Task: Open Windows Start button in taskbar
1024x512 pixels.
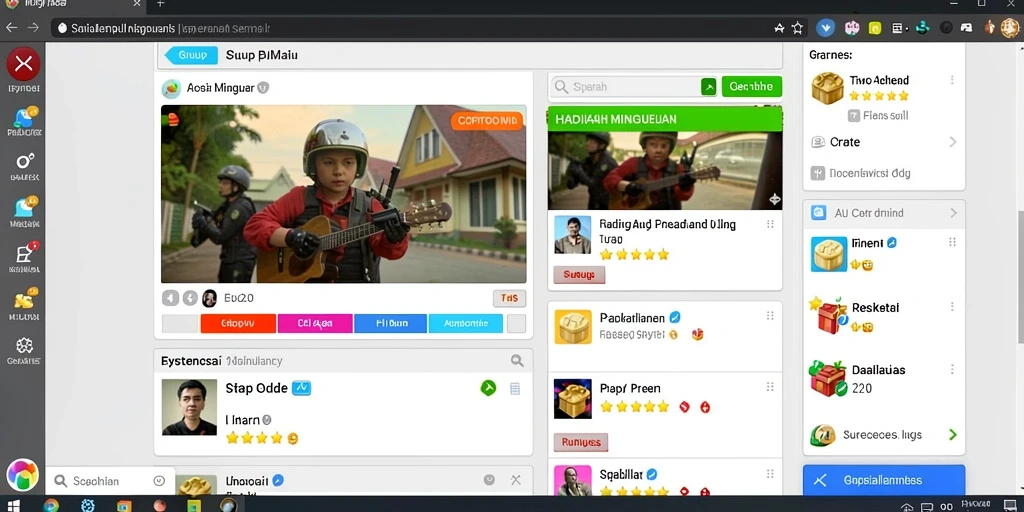Action: (x=13, y=505)
